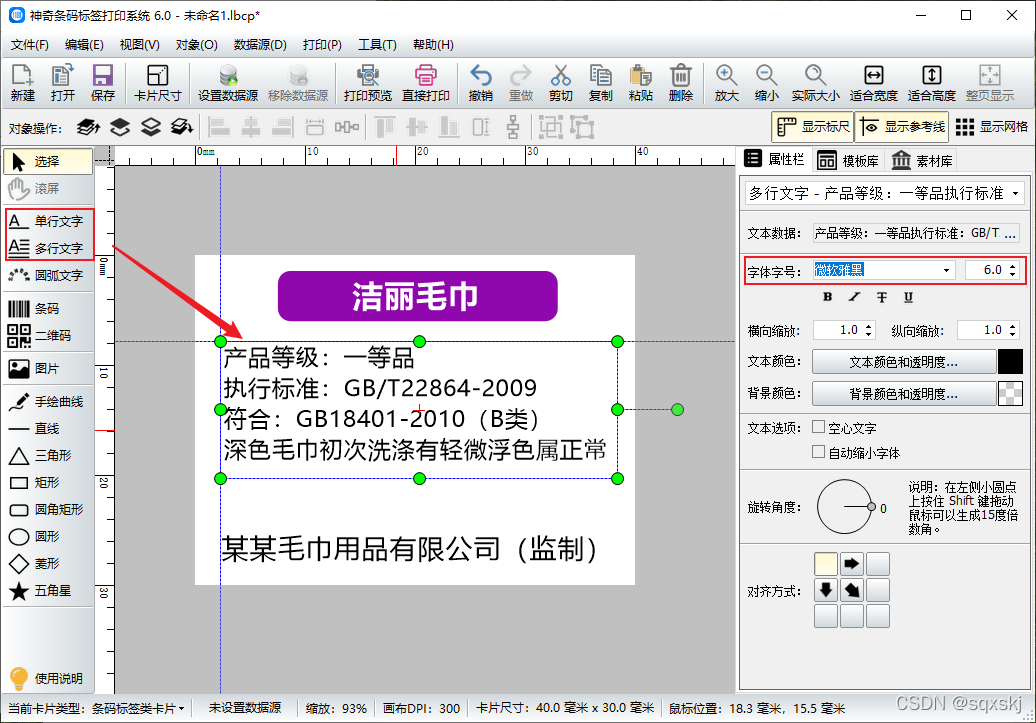Toggle strikethrough text style
This screenshot has height=723, width=1036.
(x=881, y=297)
